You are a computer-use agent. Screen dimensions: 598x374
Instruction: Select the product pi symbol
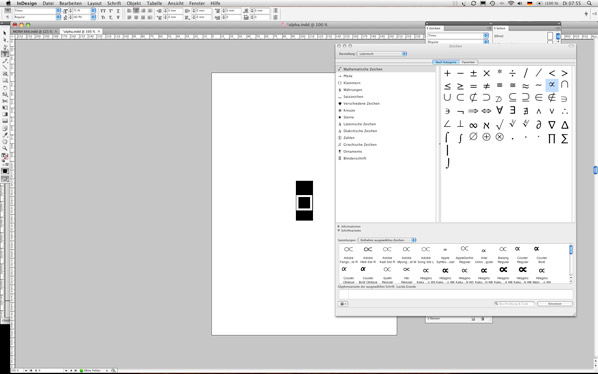[x=551, y=139]
